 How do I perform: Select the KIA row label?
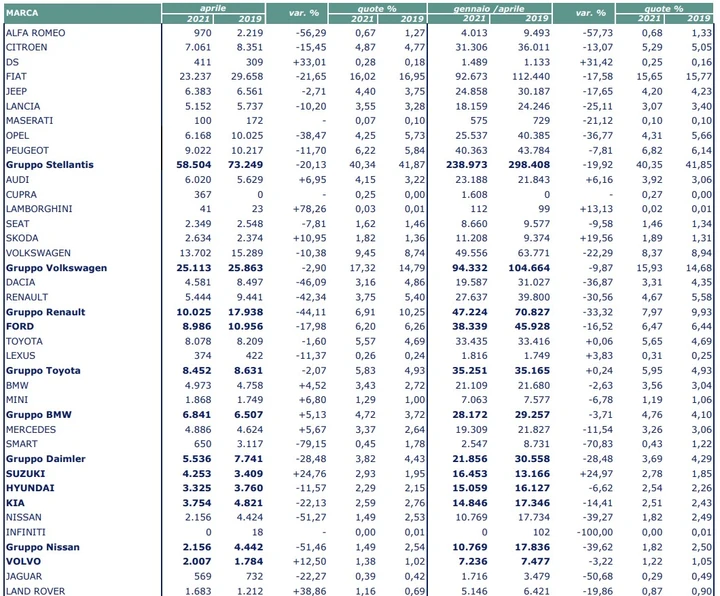[15, 503]
